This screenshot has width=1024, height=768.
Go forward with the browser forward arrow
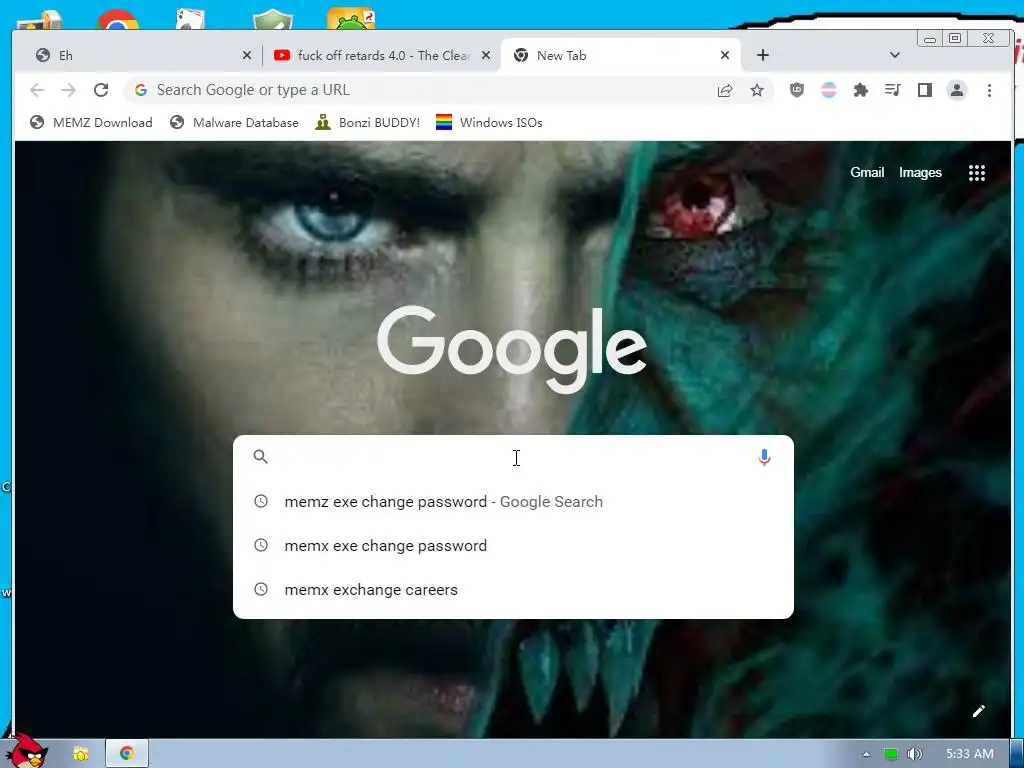point(69,90)
